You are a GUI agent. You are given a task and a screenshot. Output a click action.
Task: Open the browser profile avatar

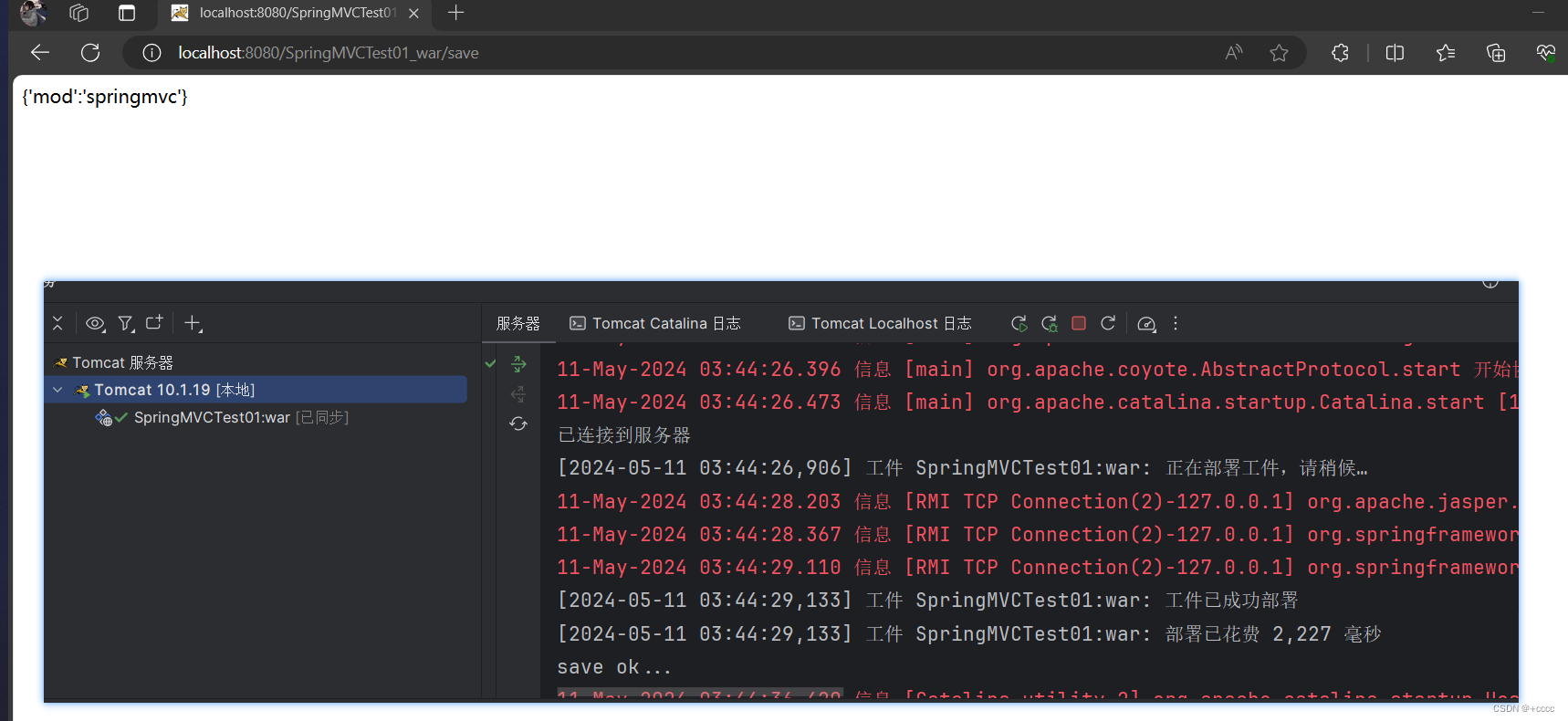pos(33,13)
